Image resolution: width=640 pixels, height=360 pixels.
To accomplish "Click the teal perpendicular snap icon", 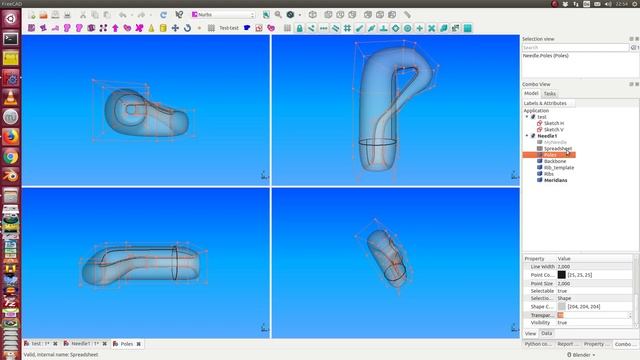I will click(384, 28).
